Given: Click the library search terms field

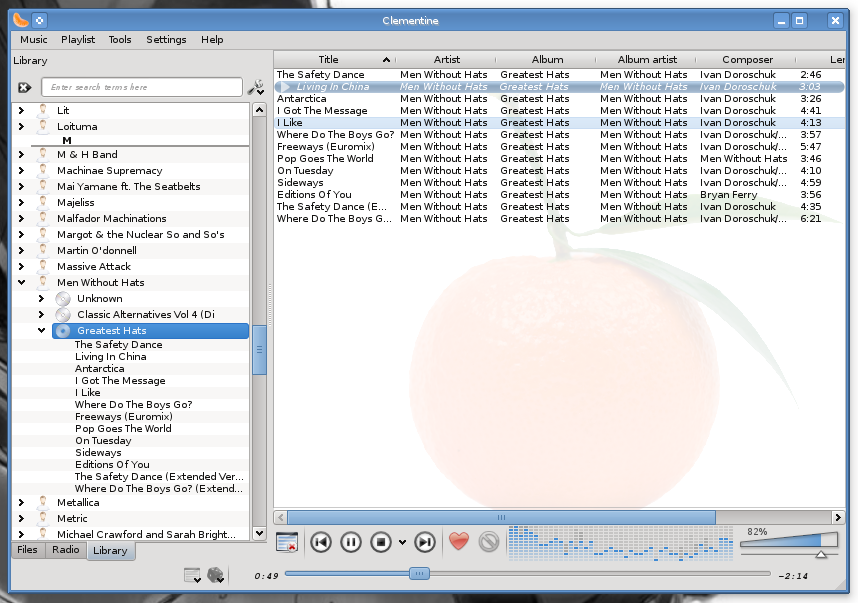Looking at the screenshot, I should click(x=142, y=87).
